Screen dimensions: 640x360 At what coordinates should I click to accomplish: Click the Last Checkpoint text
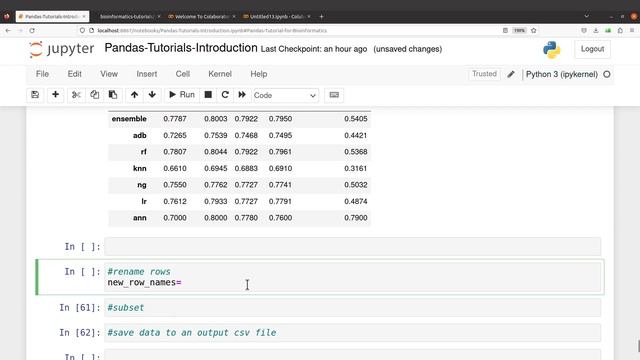[313, 49]
